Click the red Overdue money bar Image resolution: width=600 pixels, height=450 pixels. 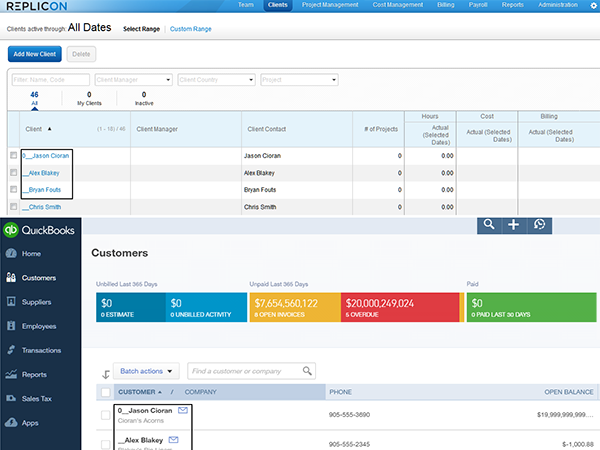[400, 307]
